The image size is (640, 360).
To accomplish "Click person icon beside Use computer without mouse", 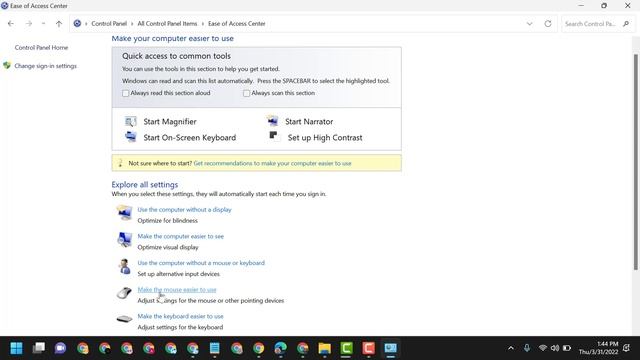I will [124, 267].
